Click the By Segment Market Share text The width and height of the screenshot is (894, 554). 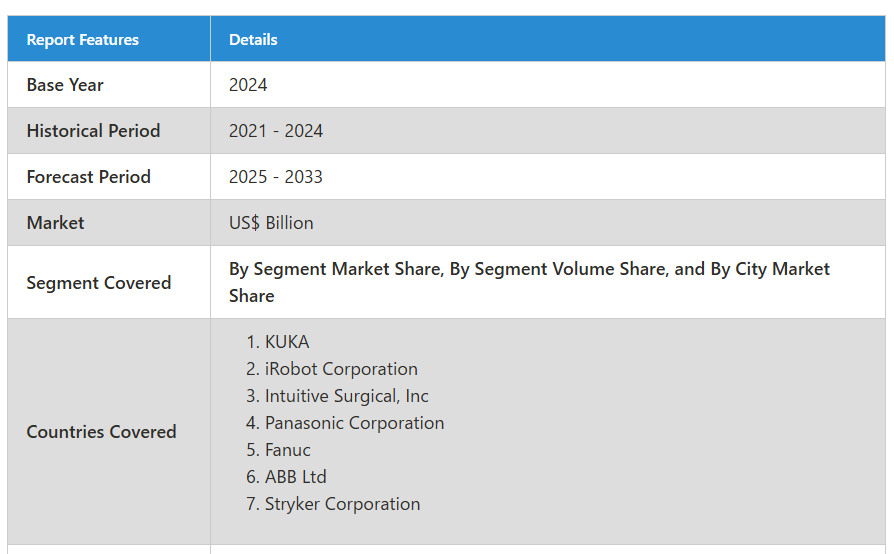(x=335, y=269)
